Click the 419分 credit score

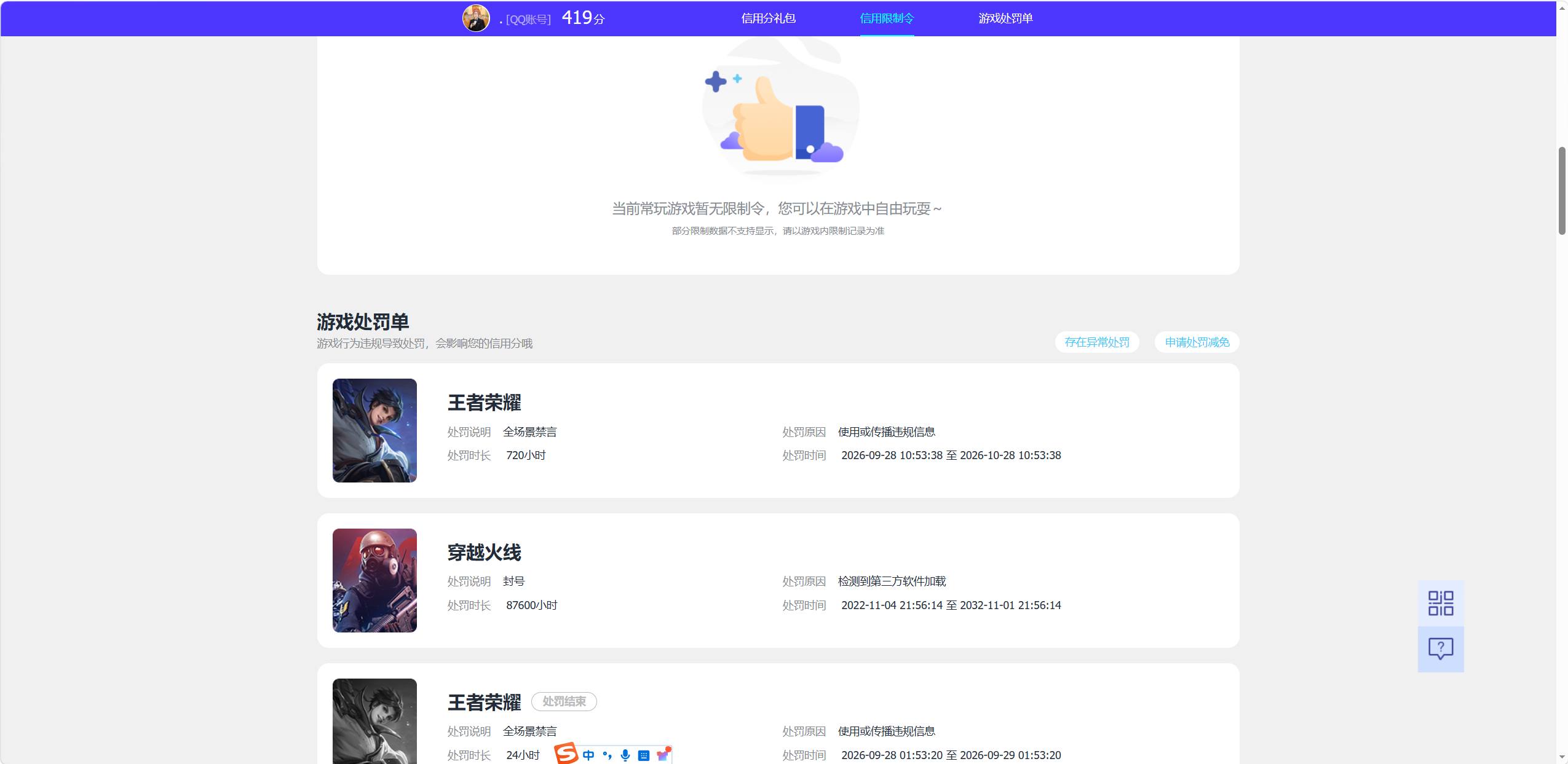pyautogui.click(x=583, y=18)
